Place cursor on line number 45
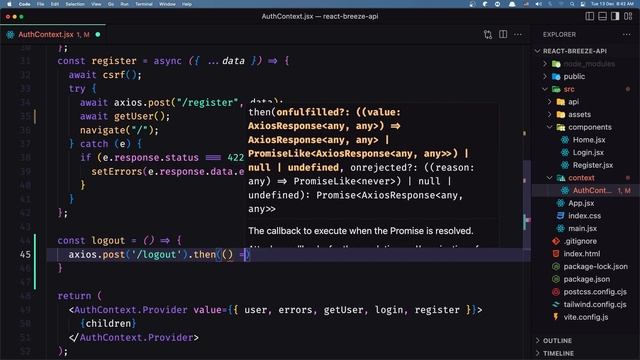This screenshot has height=360, width=640. tap(25, 254)
